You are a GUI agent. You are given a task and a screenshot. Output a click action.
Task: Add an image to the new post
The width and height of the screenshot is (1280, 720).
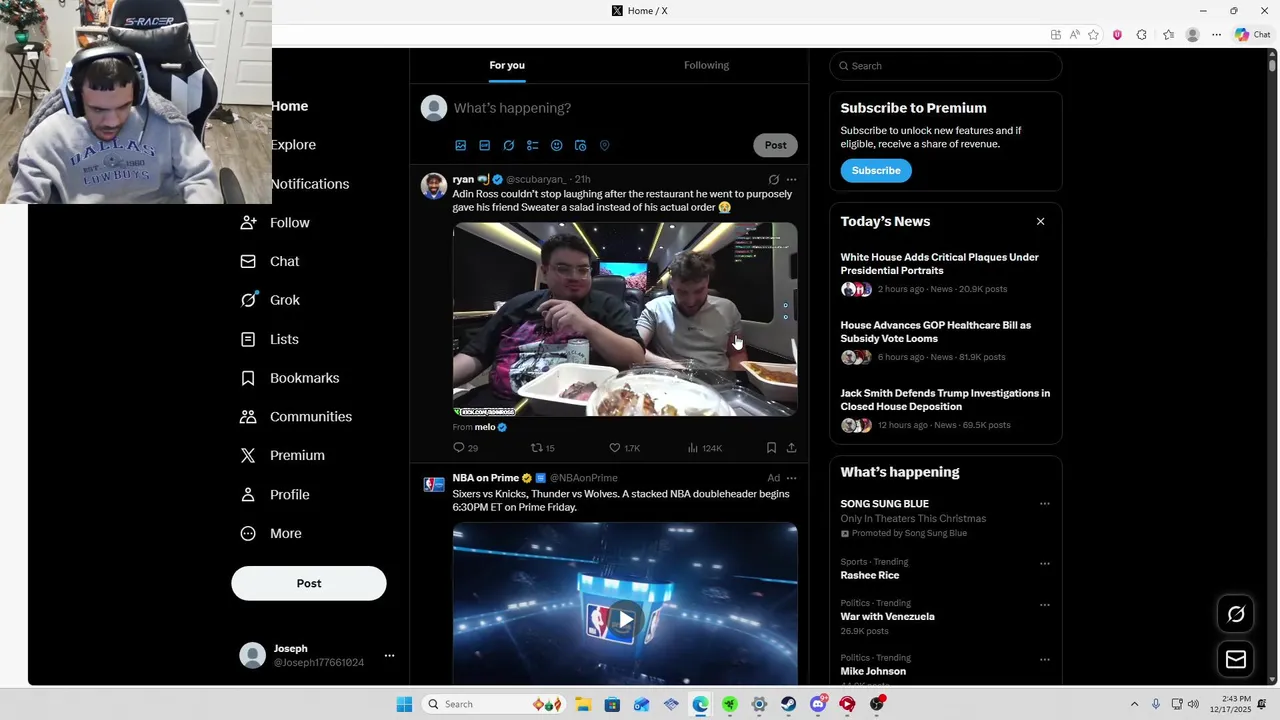coord(461,145)
